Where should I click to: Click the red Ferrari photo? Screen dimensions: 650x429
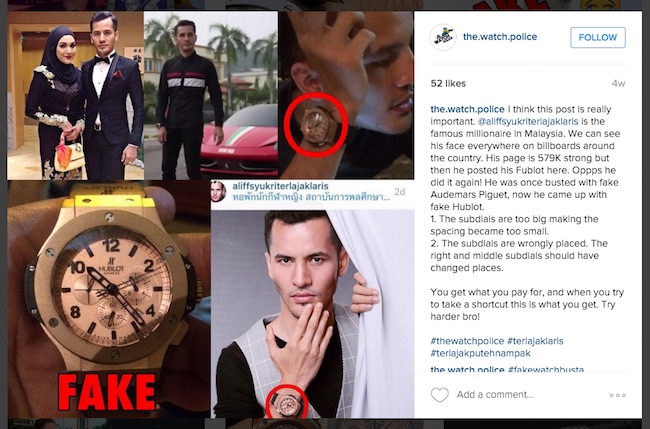pos(211,96)
